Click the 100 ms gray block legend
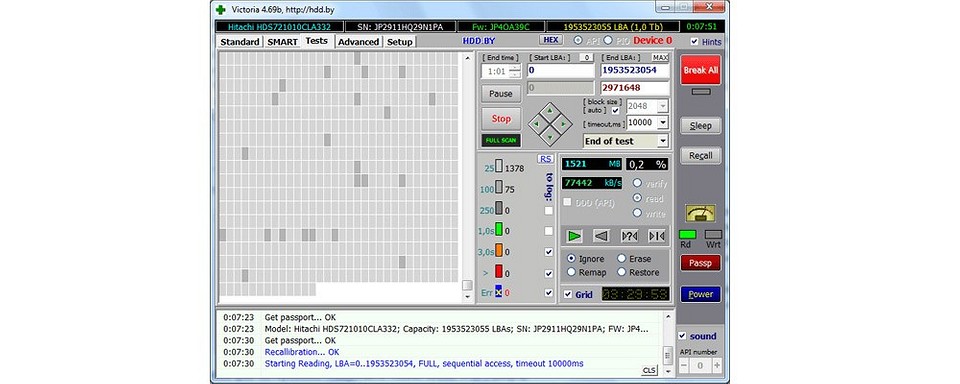The image size is (960, 384). pyautogui.click(x=499, y=188)
